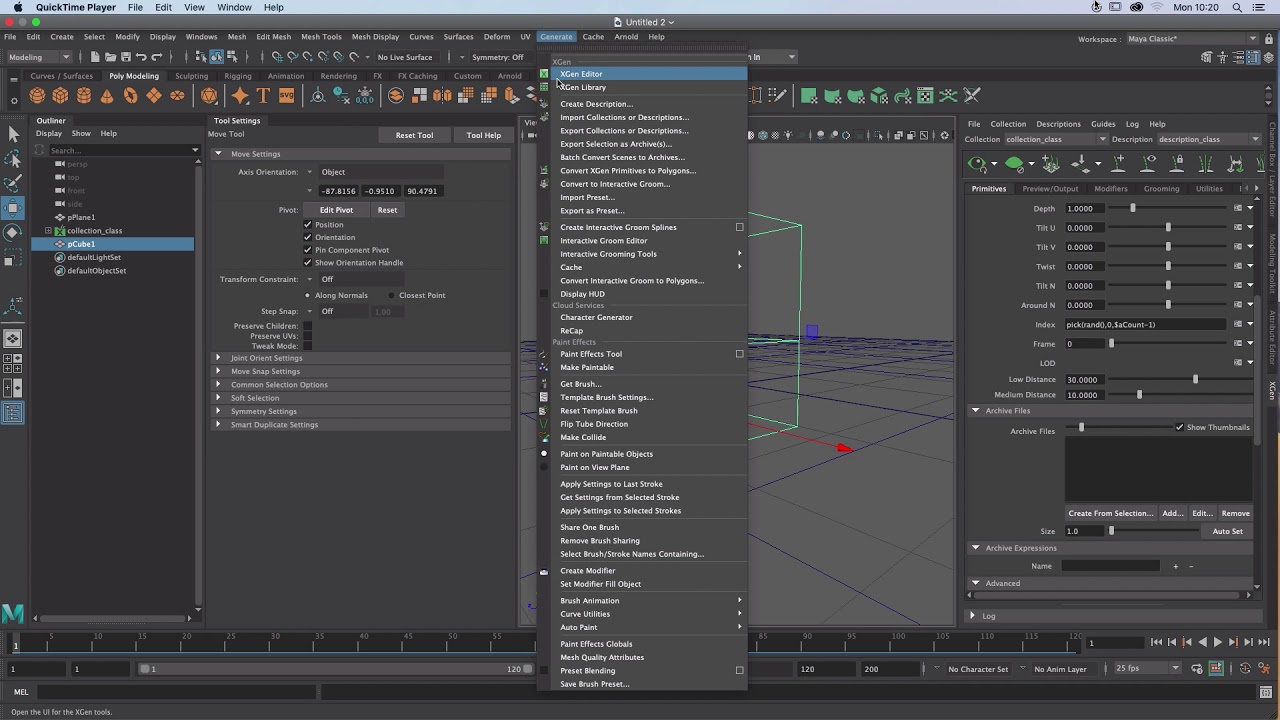
Task: Click the Create From Selection button
Action: point(1110,513)
